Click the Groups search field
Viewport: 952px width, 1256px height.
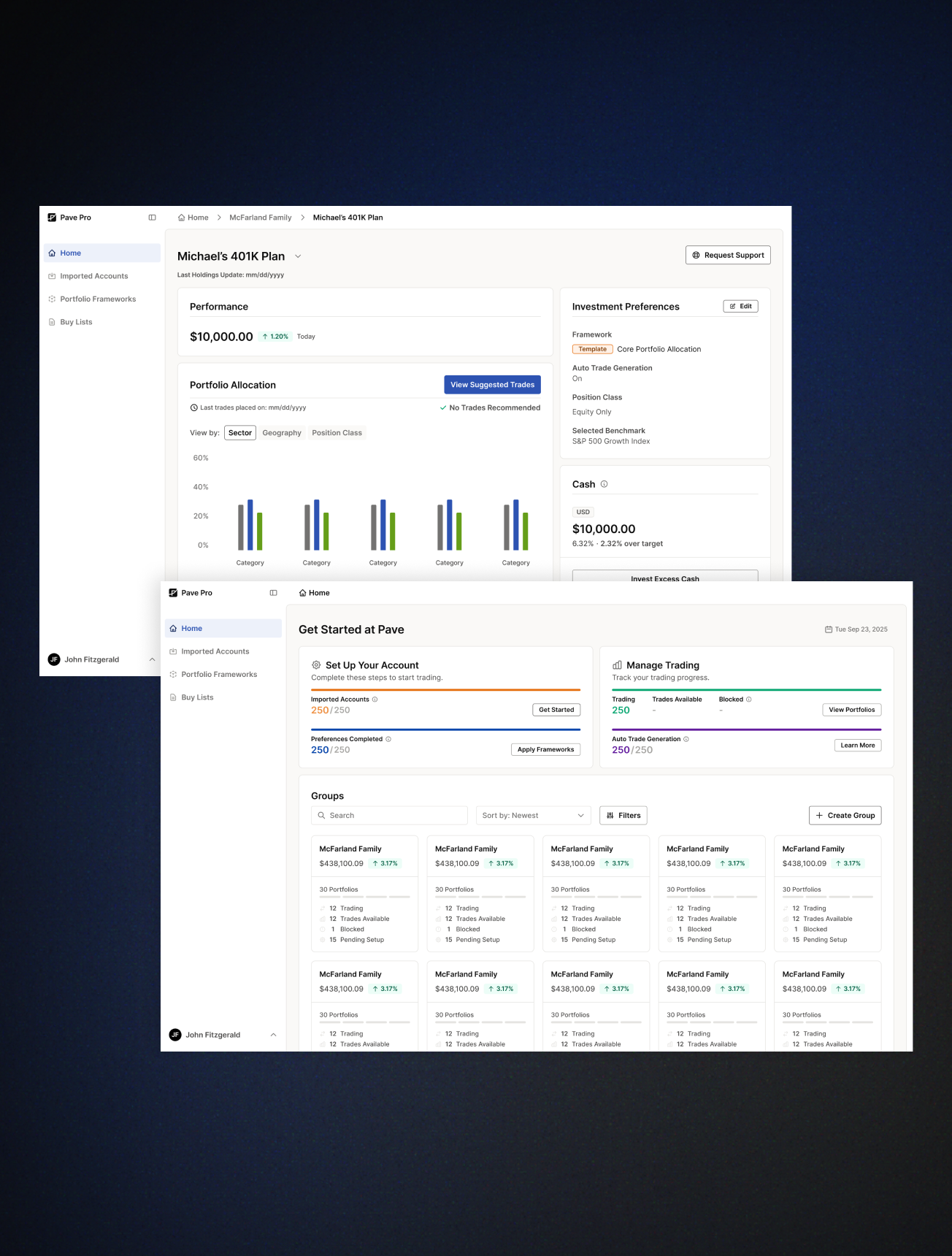[x=390, y=816]
